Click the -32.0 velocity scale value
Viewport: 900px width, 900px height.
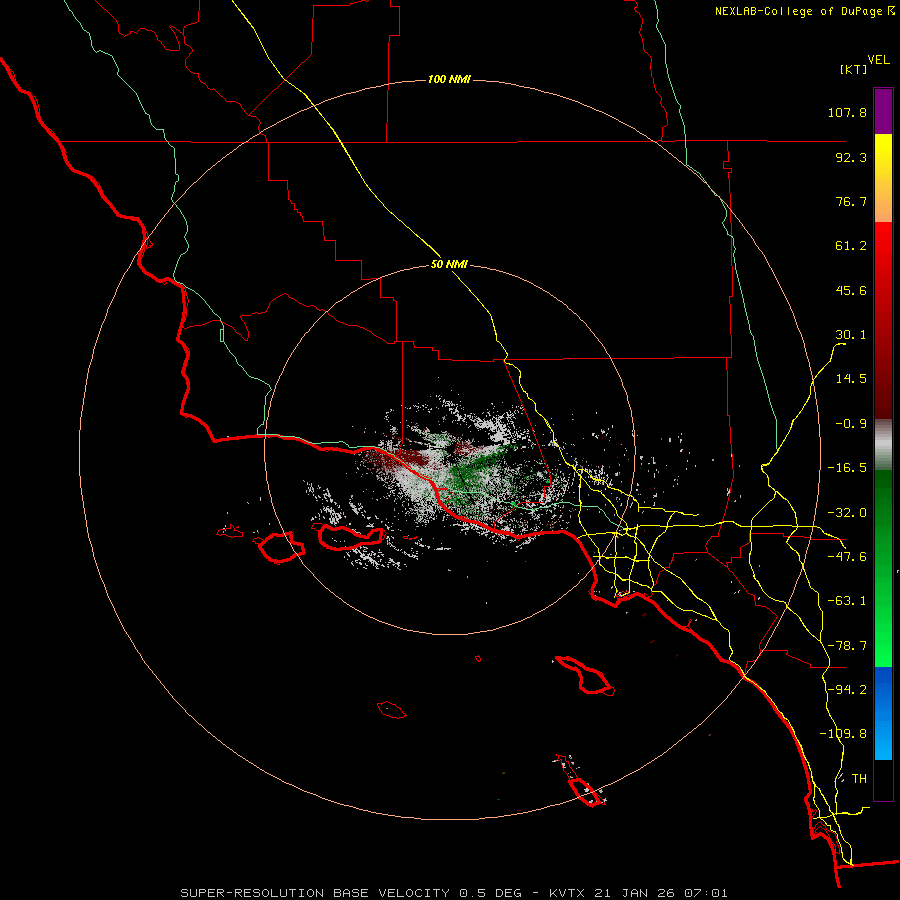pos(847,513)
